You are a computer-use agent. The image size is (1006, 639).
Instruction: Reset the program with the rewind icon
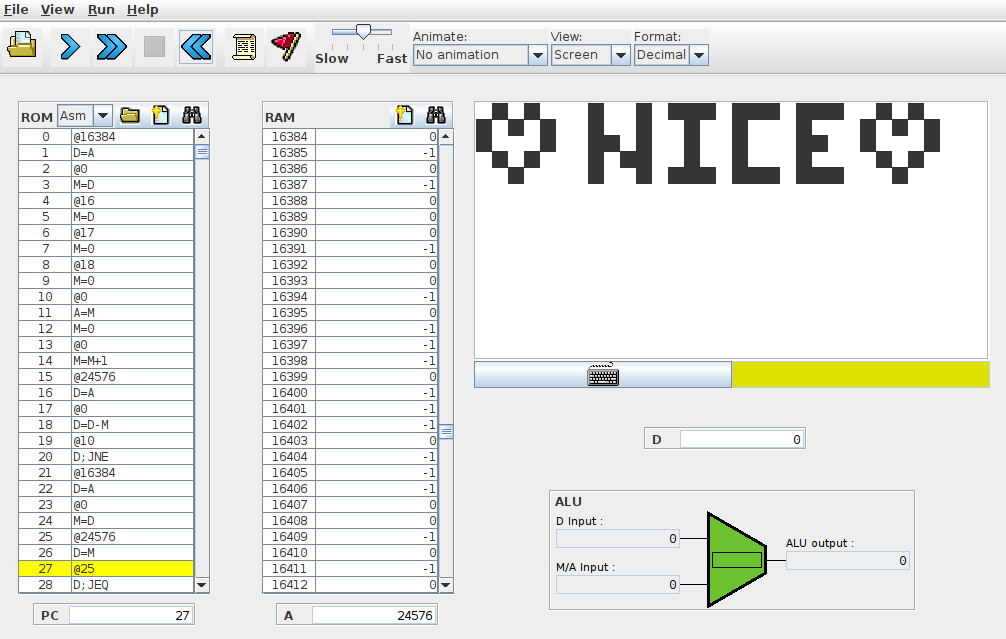(196, 46)
